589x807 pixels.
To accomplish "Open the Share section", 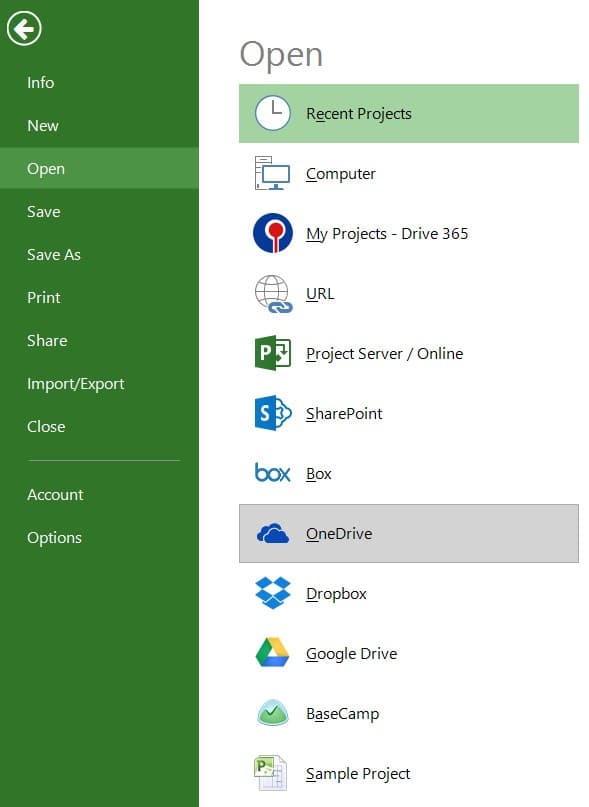I will point(47,341).
